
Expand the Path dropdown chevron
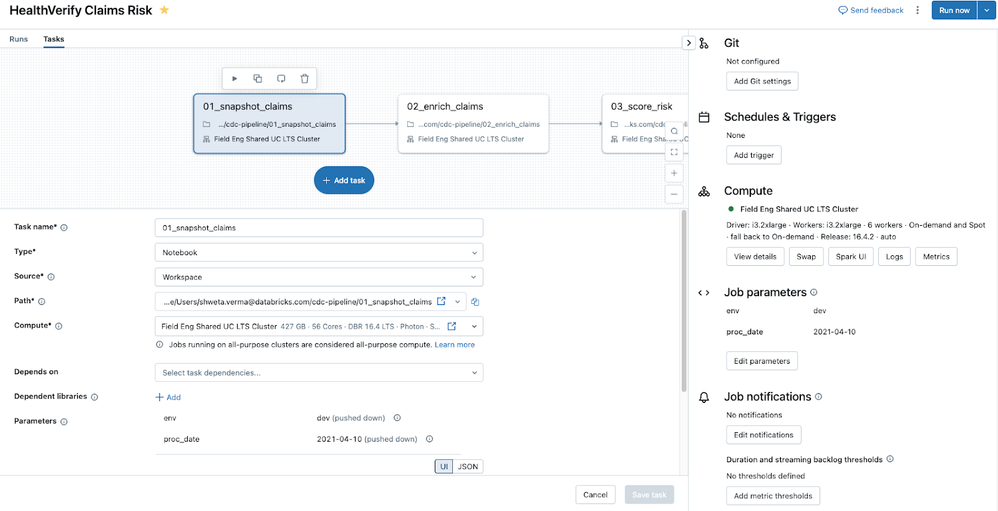click(x=459, y=302)
